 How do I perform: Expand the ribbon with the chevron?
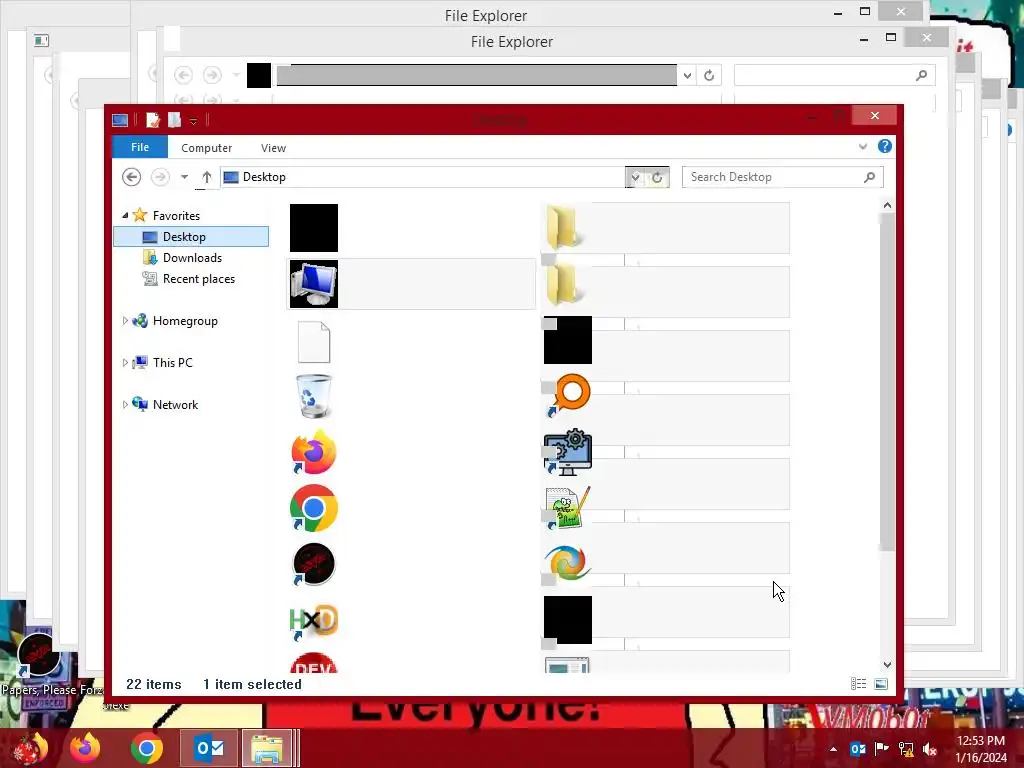pos(863,147)
